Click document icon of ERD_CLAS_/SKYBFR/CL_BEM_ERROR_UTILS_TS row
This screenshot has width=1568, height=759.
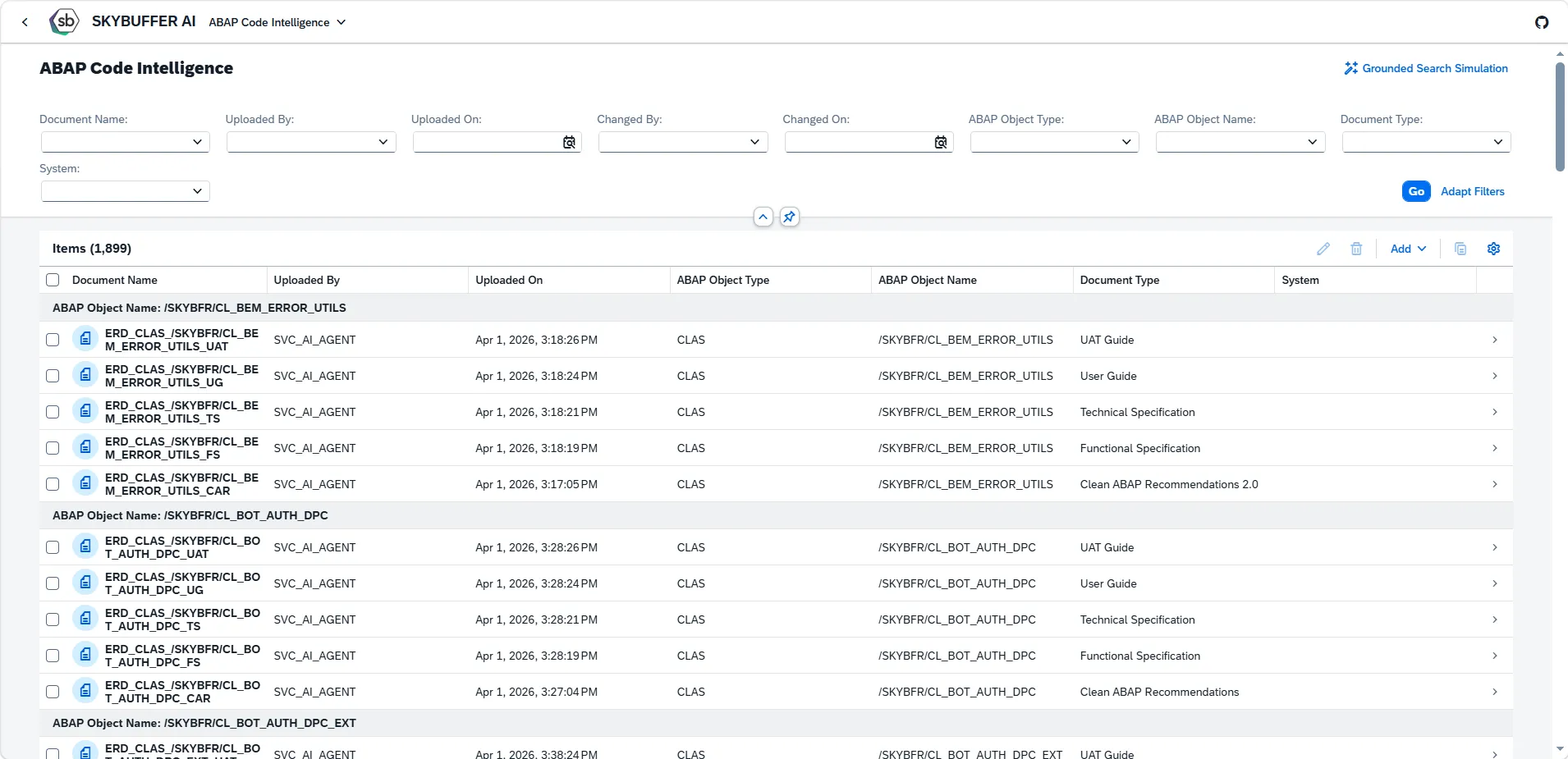[85, 411]
